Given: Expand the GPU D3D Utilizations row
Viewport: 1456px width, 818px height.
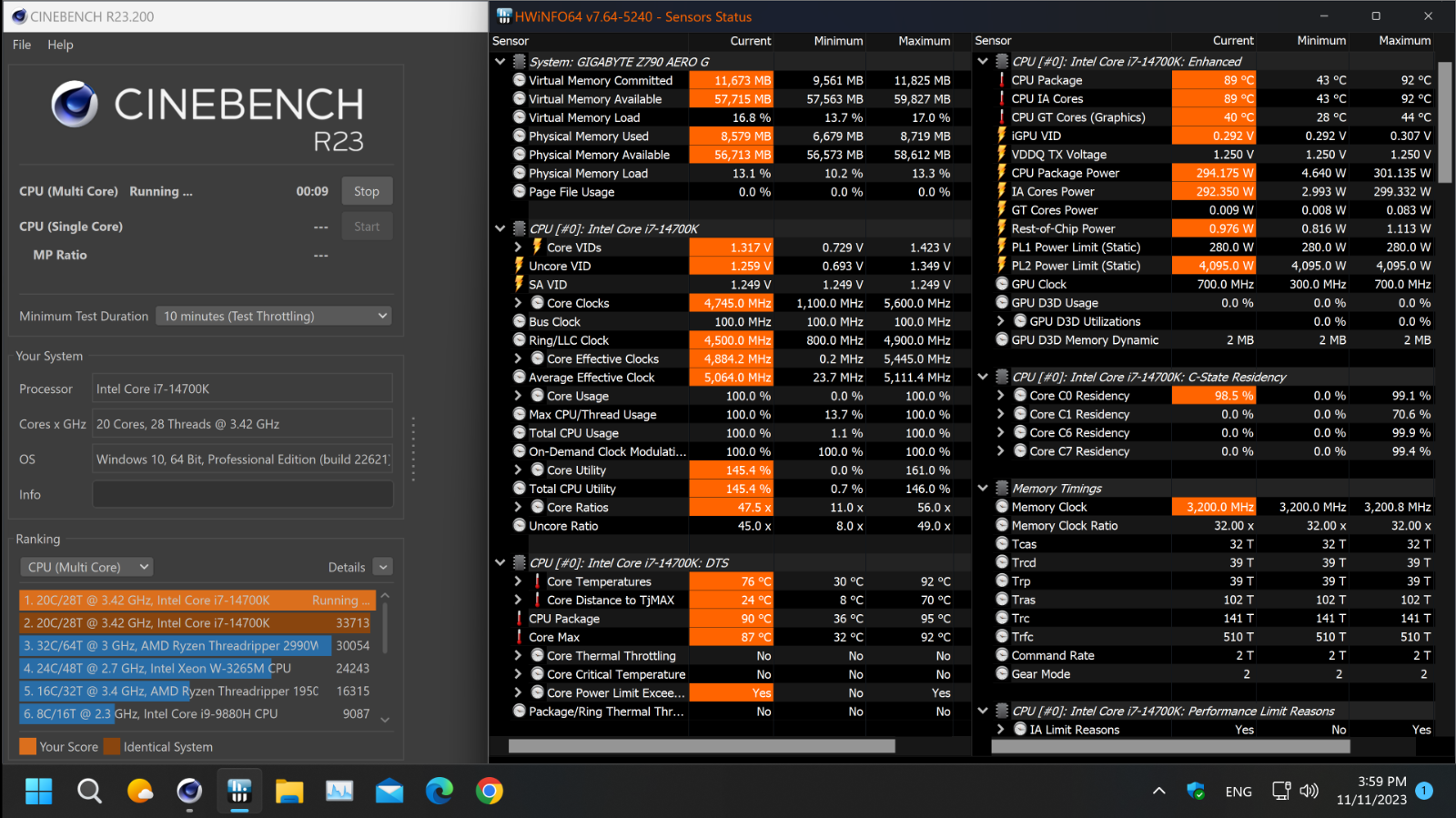Looking at the screenshot, I should coord(1001,321).
